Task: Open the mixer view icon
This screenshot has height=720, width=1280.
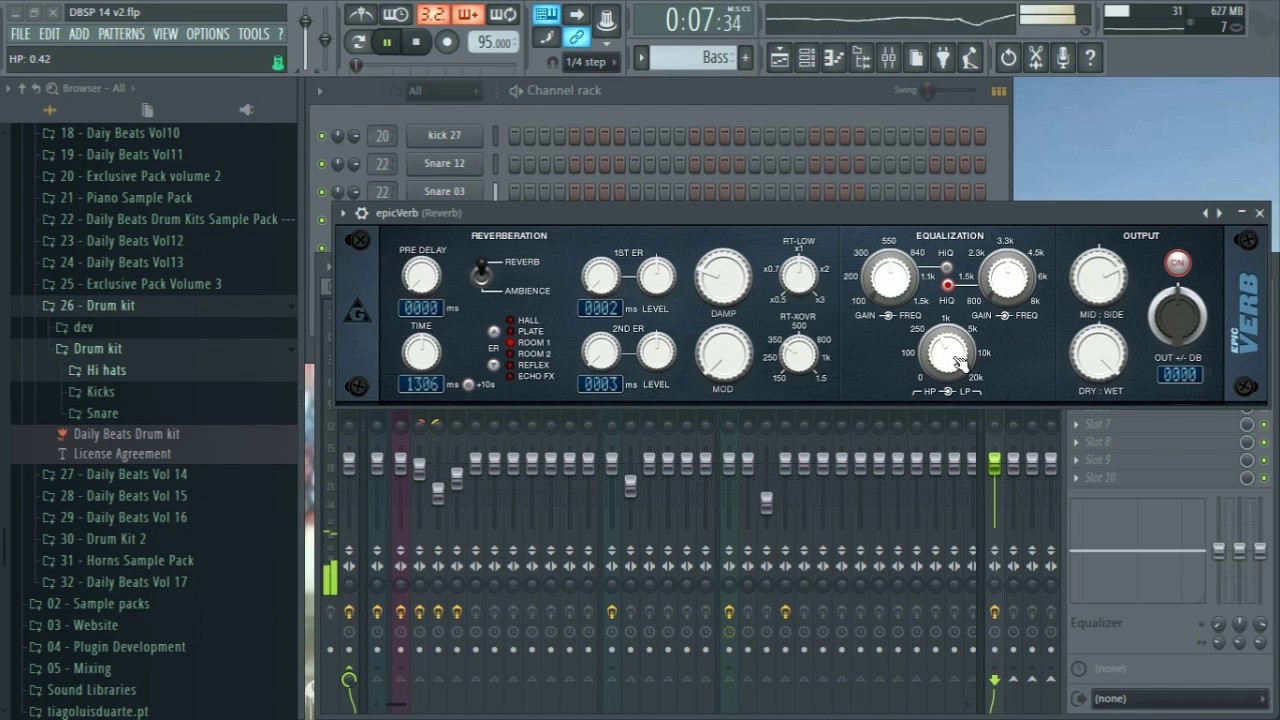Action: [x=888, y=58]
